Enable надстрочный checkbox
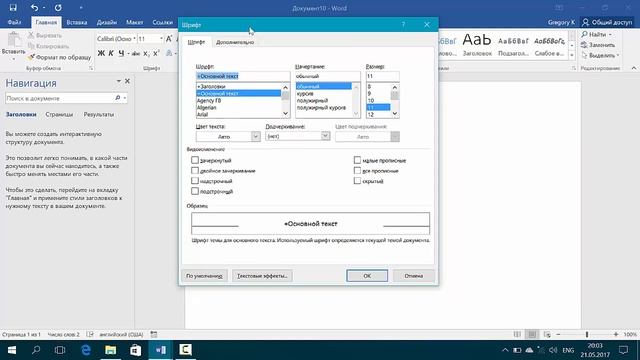640x360 pixels. click(195, 180)
